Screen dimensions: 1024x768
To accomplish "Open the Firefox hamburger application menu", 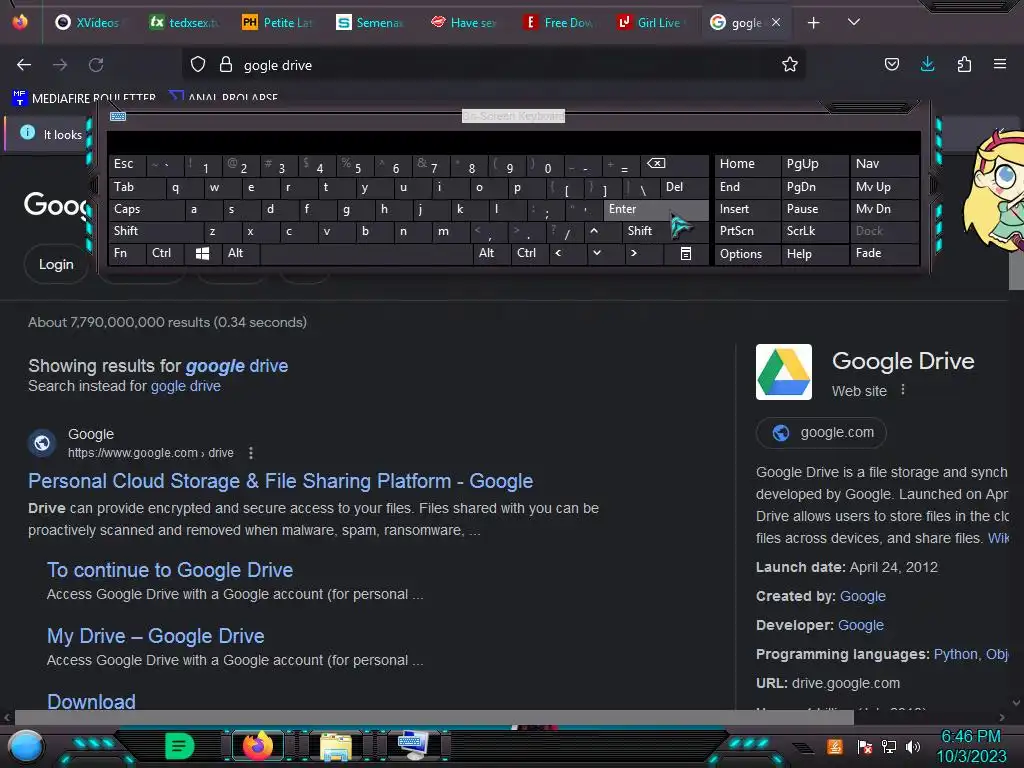I will pyautogui.click(x=1000, y=64).
